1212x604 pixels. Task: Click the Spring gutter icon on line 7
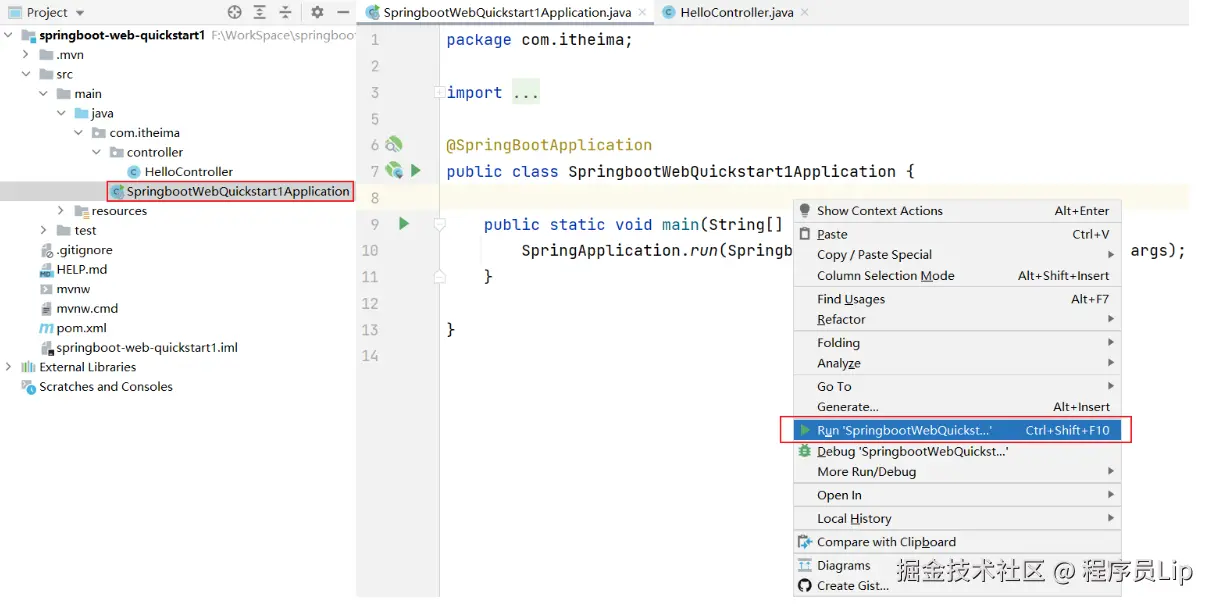tap(394, 171)
